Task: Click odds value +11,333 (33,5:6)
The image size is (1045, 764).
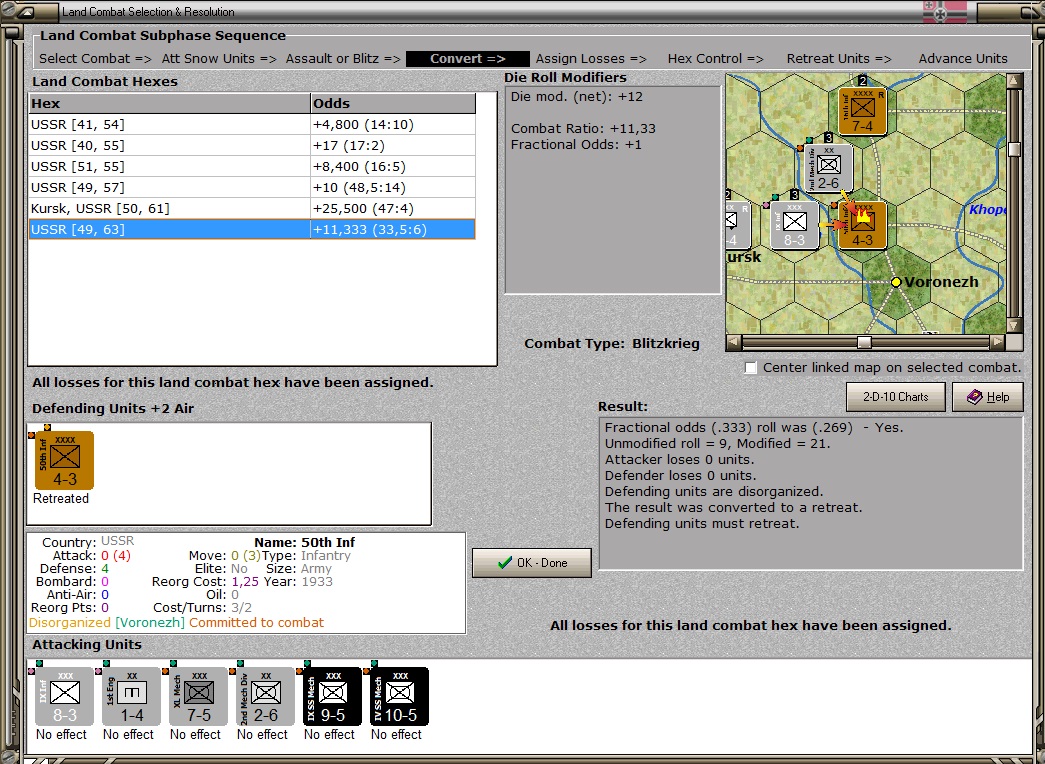Action: coord(370,229)
